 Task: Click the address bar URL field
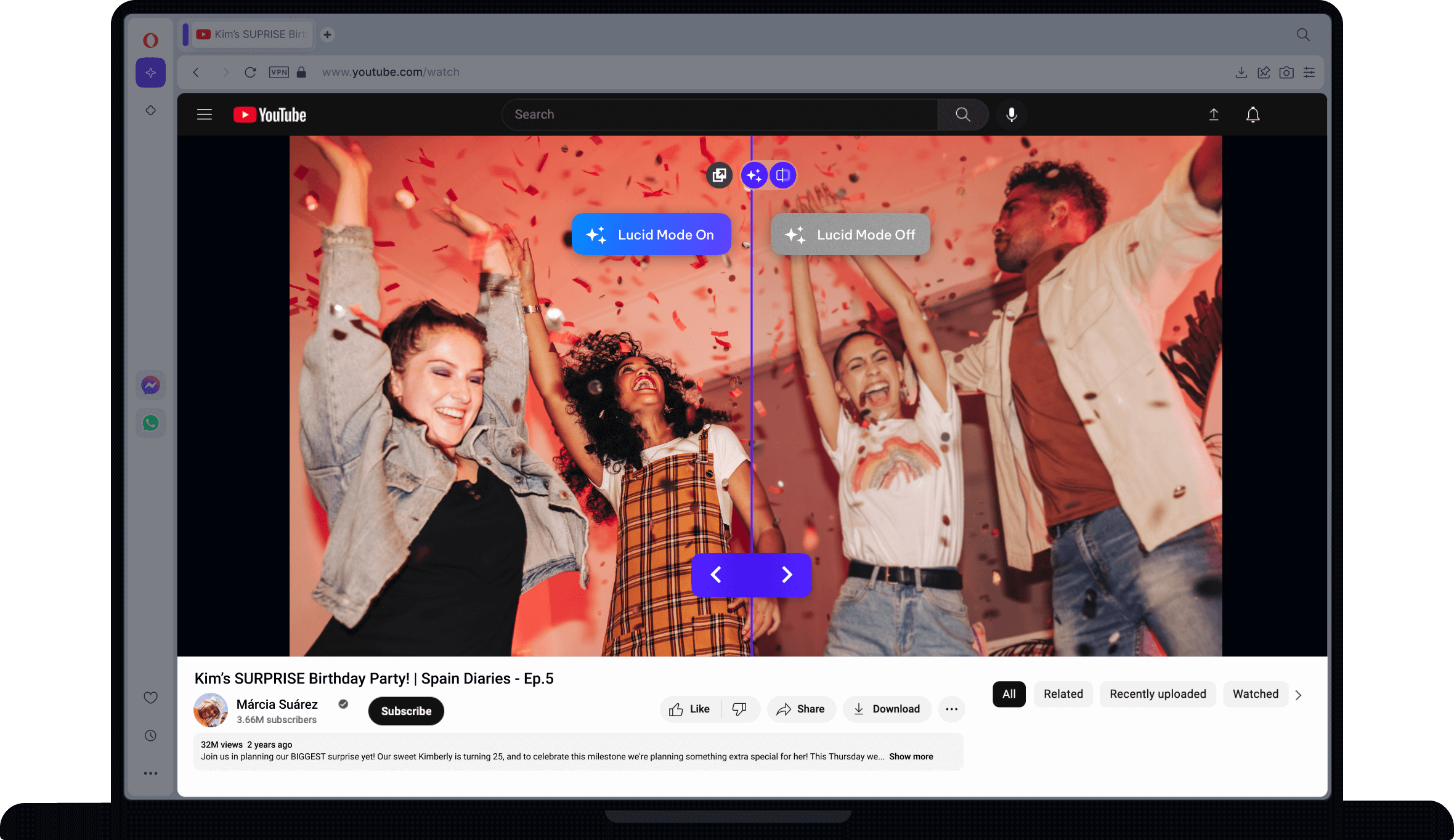coord(391,72)
